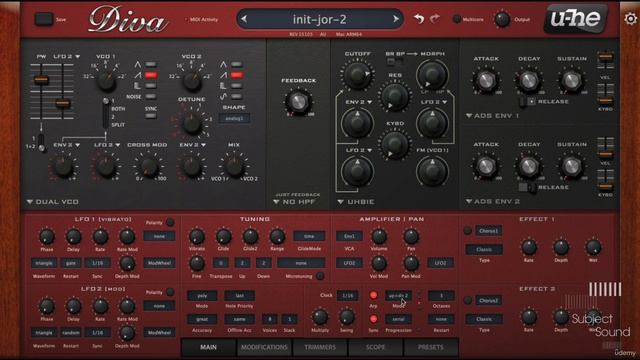Open the settings gear icon

[x=631, y=19]
